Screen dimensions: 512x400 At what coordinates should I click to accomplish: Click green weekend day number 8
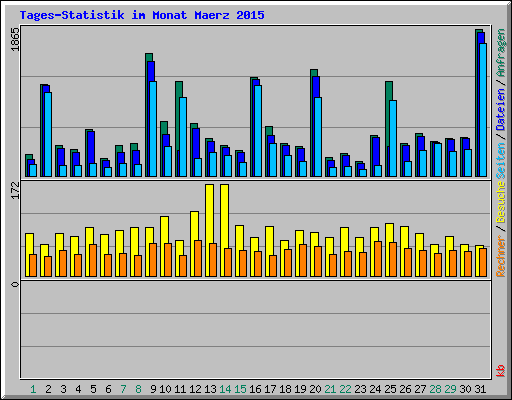tap(138, 389)
